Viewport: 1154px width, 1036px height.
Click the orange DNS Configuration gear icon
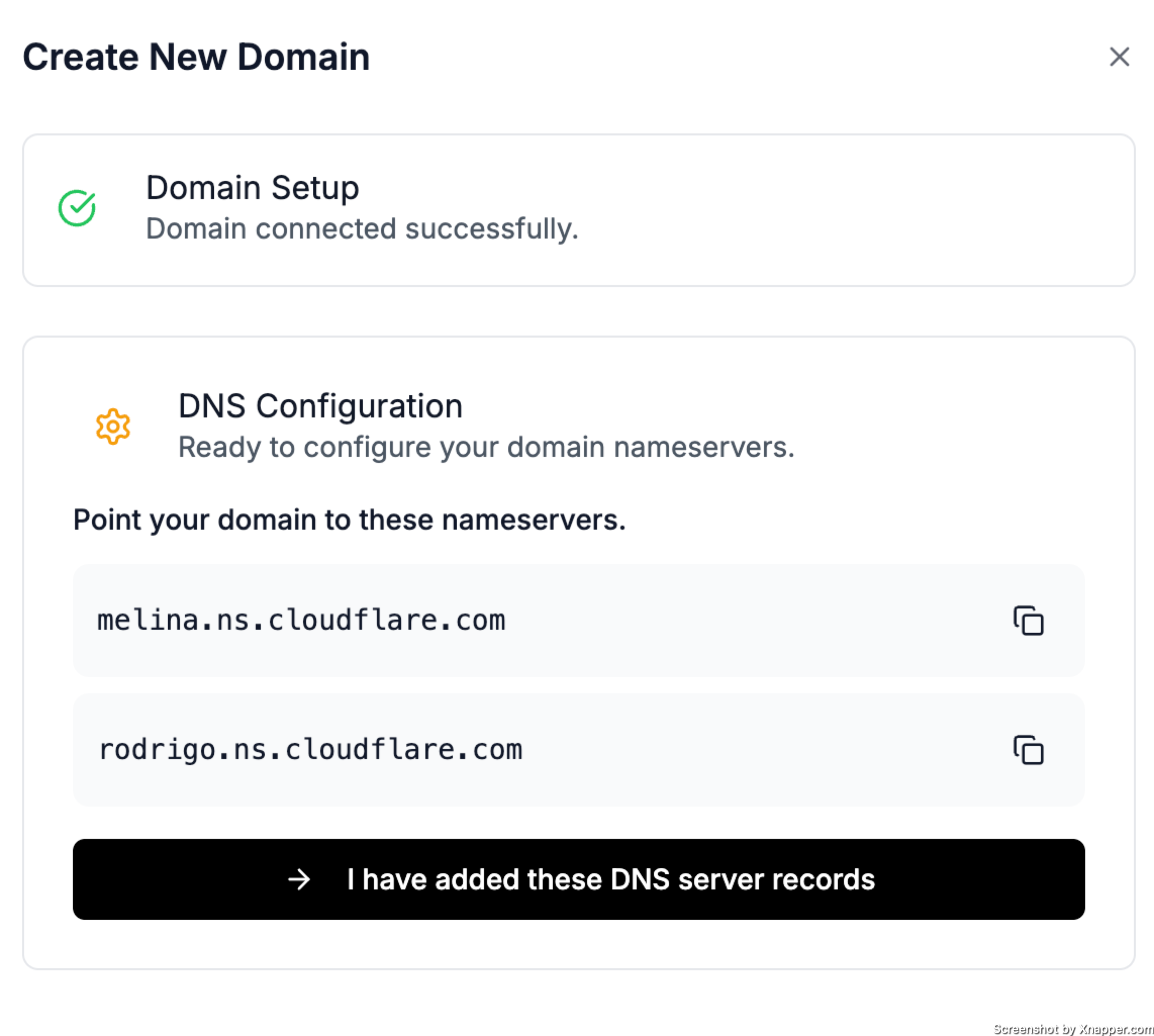tap(113, 427)
